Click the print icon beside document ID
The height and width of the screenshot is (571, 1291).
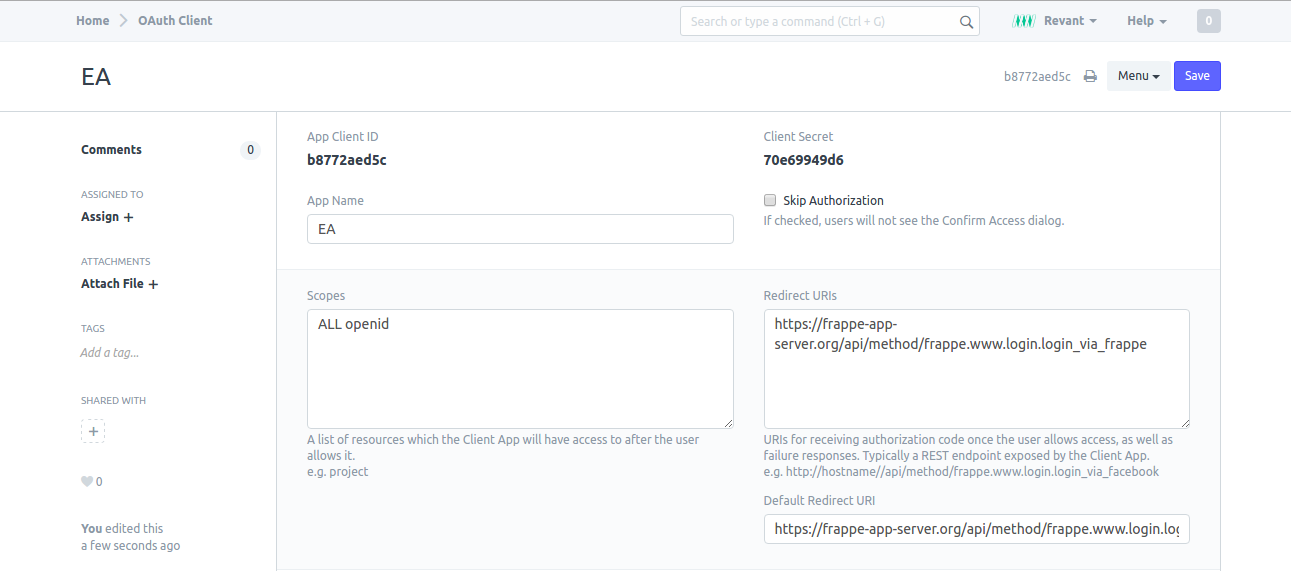(1090, 77)
